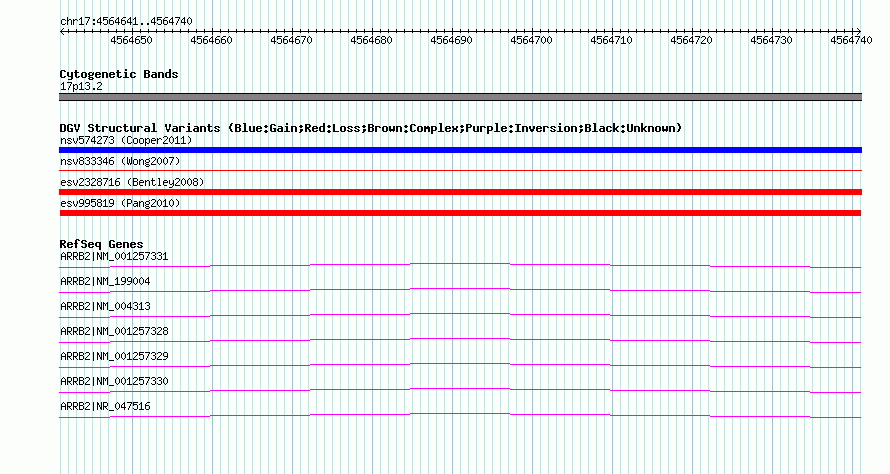Select ruler position 4564670
The image size is (890, 474).
[291, 40]
